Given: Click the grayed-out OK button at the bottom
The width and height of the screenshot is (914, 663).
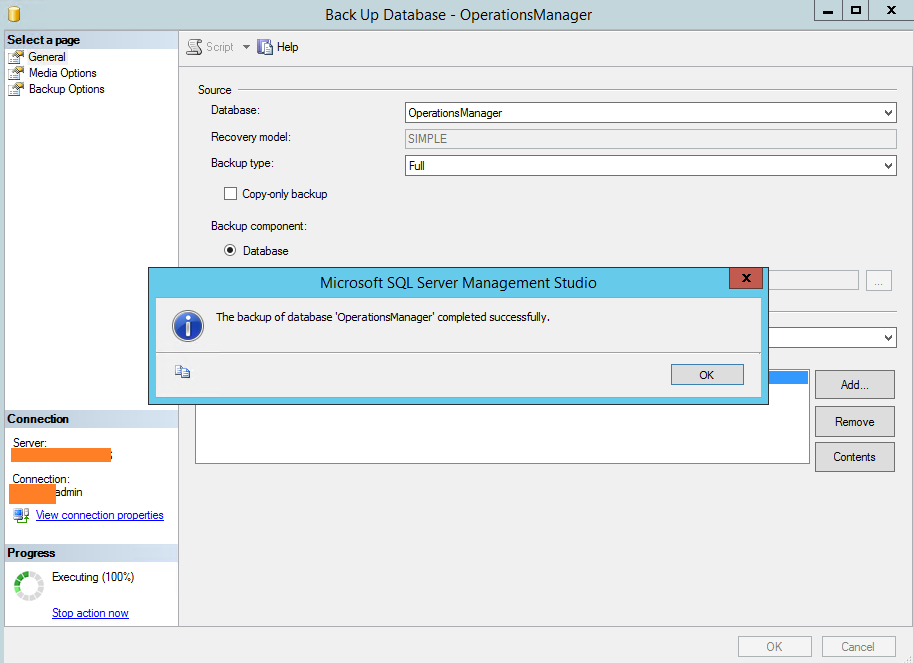Looking at the screenshot, I should point(775,647).
